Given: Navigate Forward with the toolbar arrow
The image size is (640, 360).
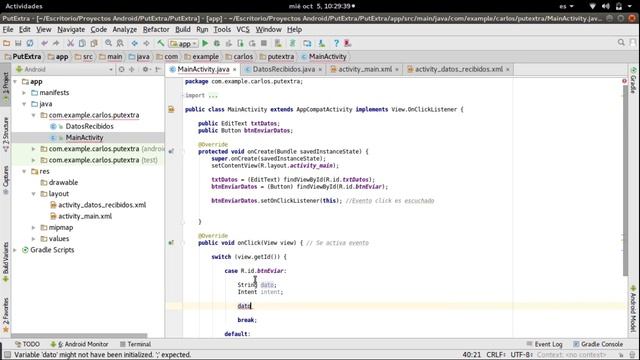Looking at the screenshot, I should click(x=146, y=43).
